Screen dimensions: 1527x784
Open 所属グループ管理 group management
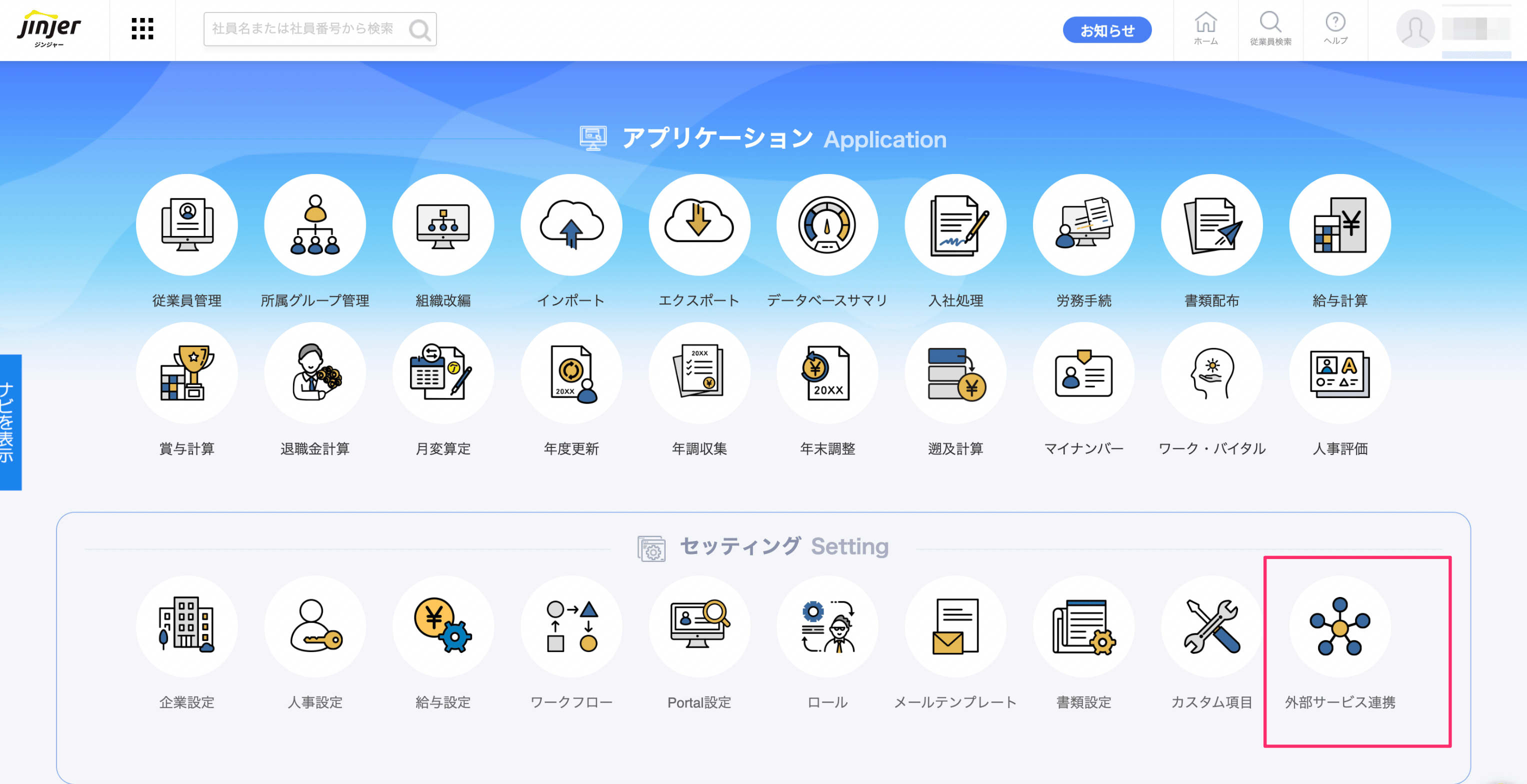tap(315, 224)
